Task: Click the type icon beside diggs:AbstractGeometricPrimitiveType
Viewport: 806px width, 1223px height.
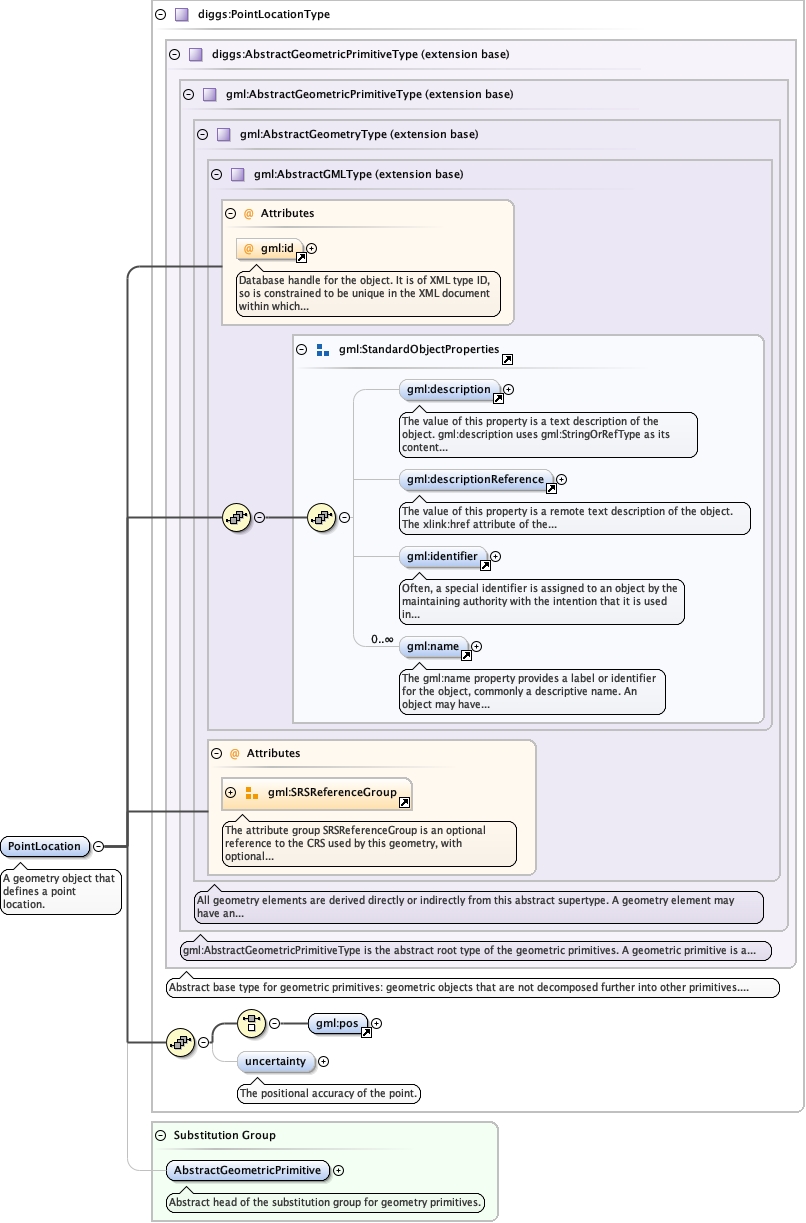Action: click(x=195, y=54)
